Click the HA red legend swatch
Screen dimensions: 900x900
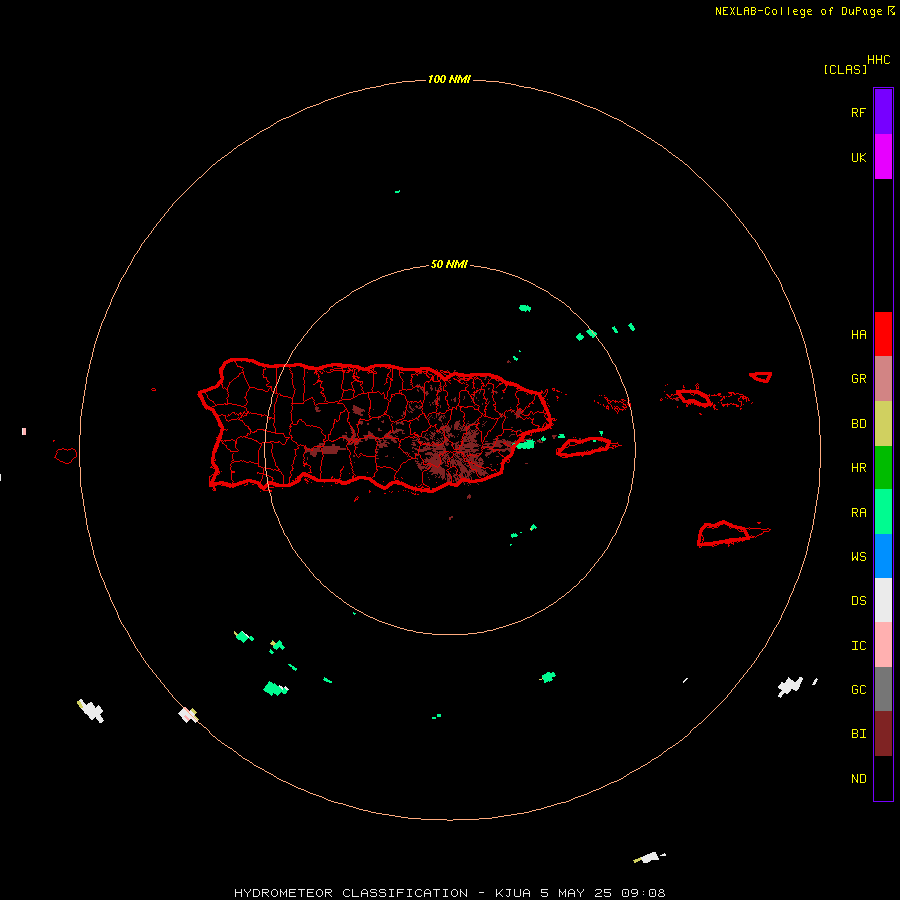pos(883,334)
